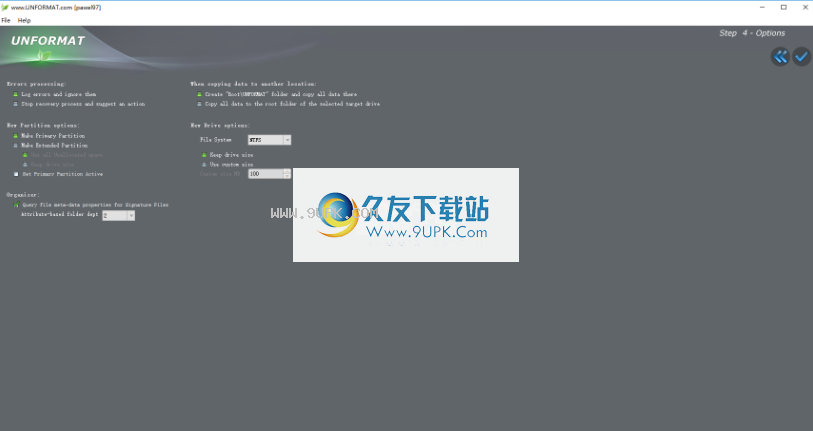Maximize the UNFORMAT window
813x431 pixels.
click(x=783, y=7)
